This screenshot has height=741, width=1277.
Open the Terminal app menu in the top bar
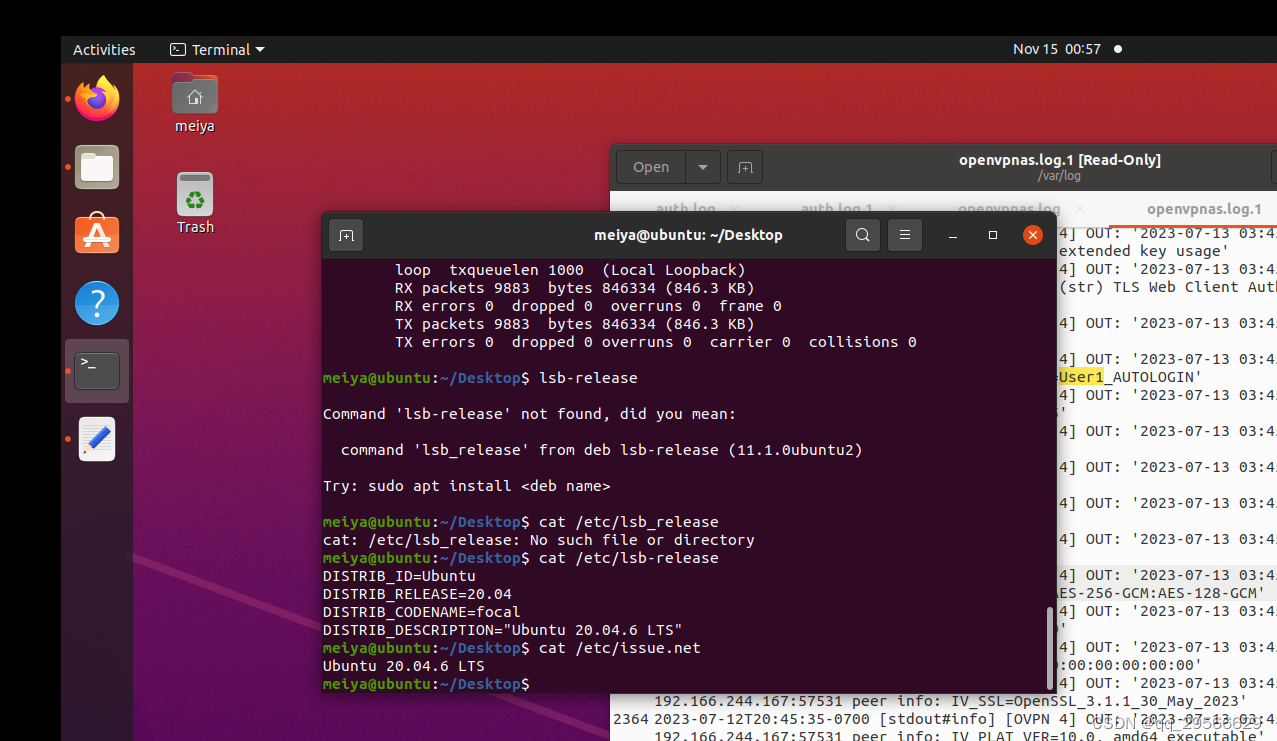point(217,49)
